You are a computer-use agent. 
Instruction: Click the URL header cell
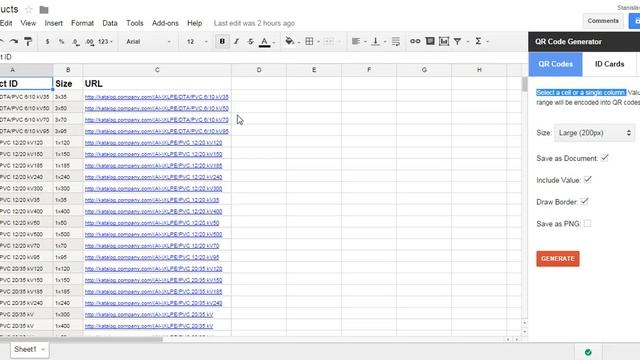pos(157,84)
